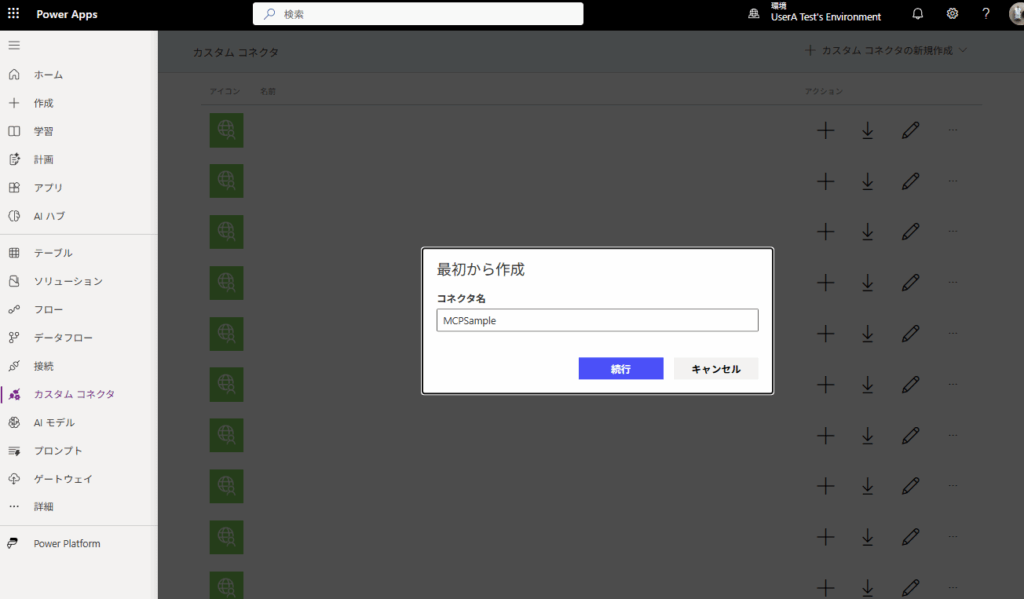
Task: Open the カスタム コネクタの新規作成 dropdown
Action: click(x=886, y=50)
